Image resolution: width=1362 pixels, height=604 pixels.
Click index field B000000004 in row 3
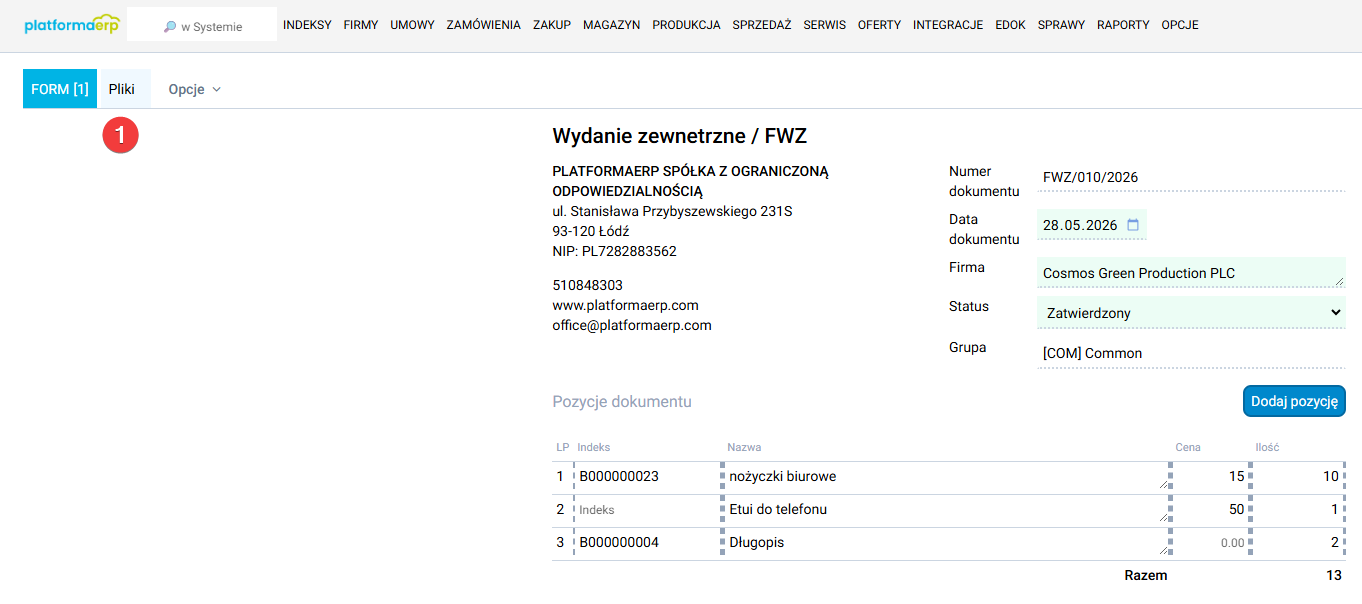click(646, 543)
